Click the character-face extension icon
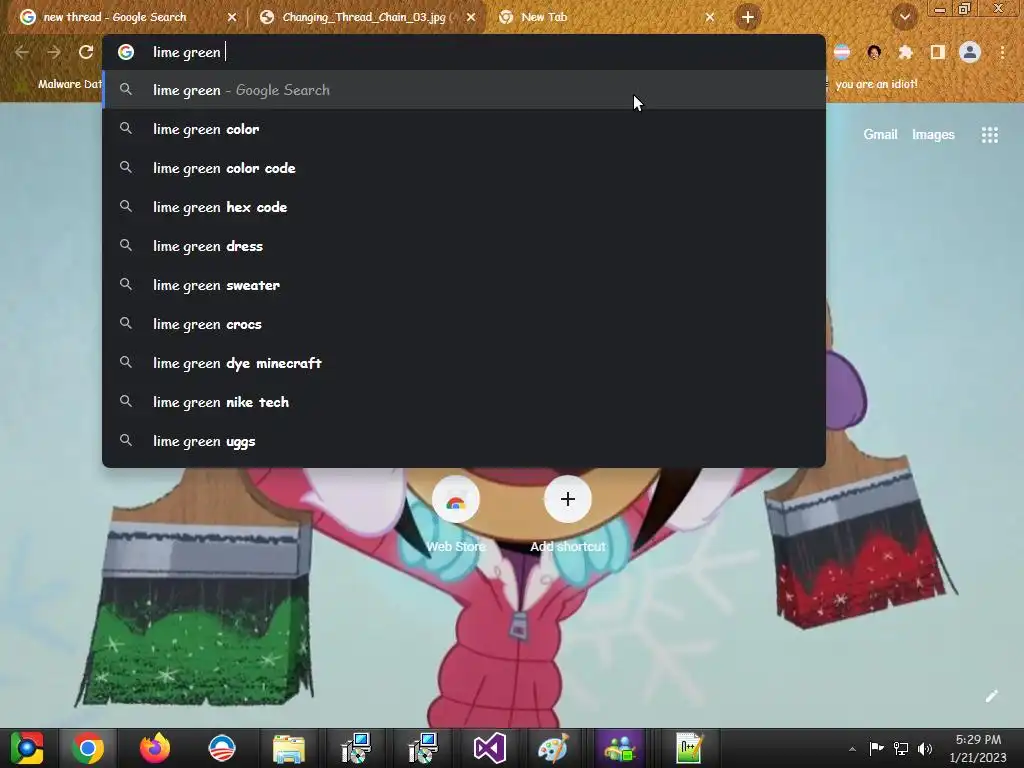The image size is (1024, 768). point(874,52)
